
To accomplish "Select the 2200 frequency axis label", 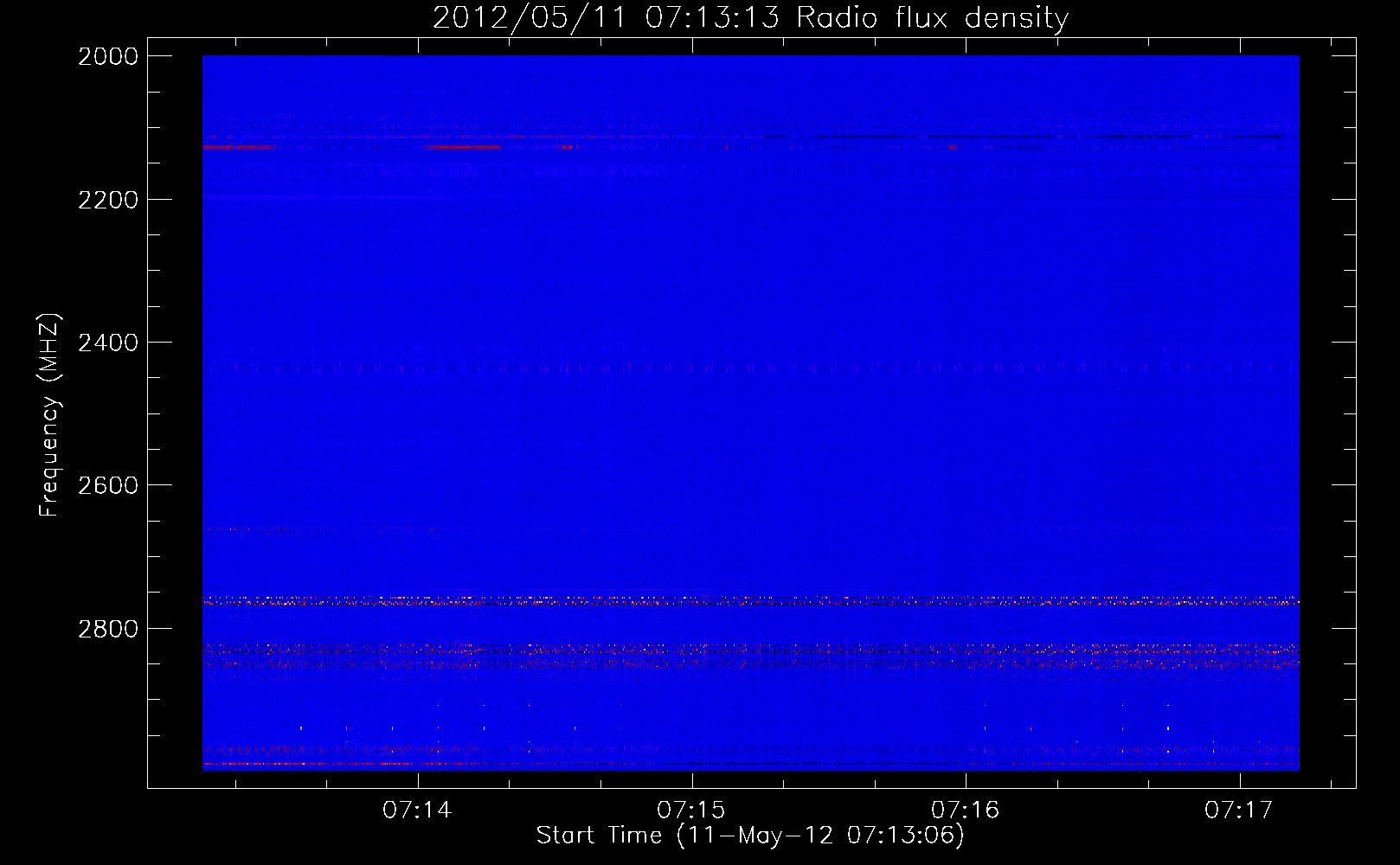I will click(x=108, y=200).
